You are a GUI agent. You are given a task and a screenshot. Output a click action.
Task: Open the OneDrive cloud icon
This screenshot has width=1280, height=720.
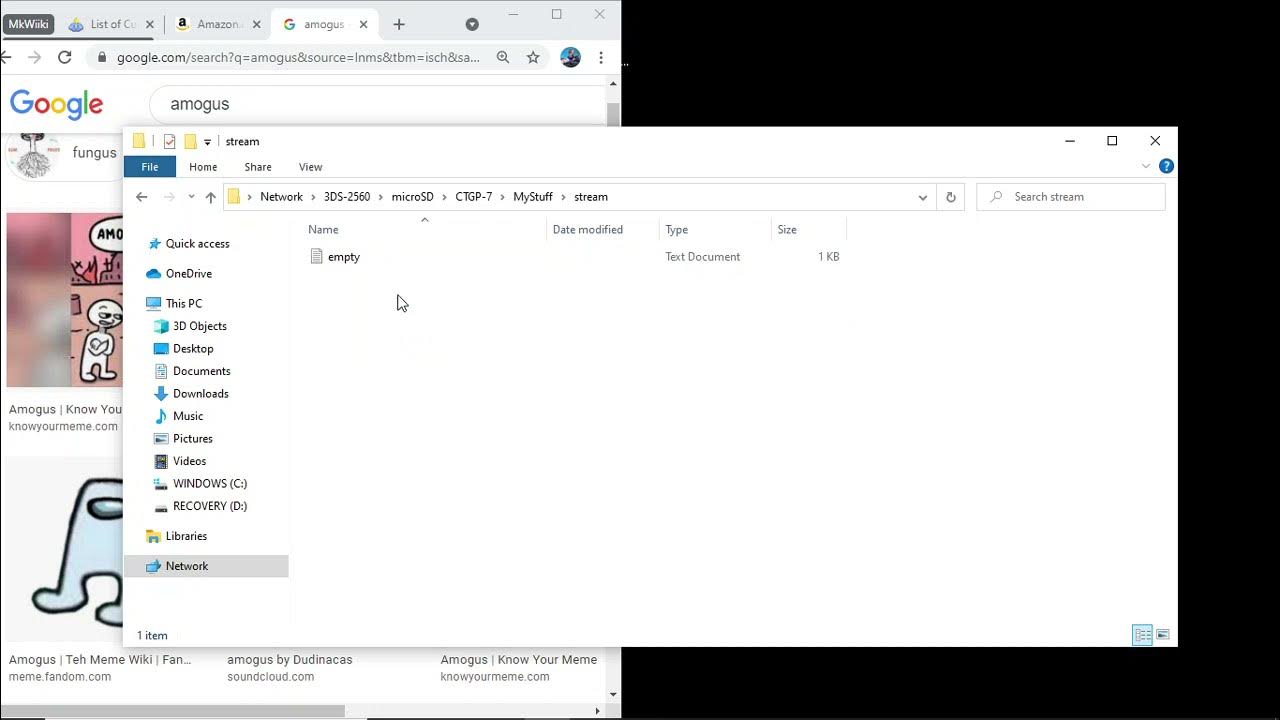tap(153, 274)
